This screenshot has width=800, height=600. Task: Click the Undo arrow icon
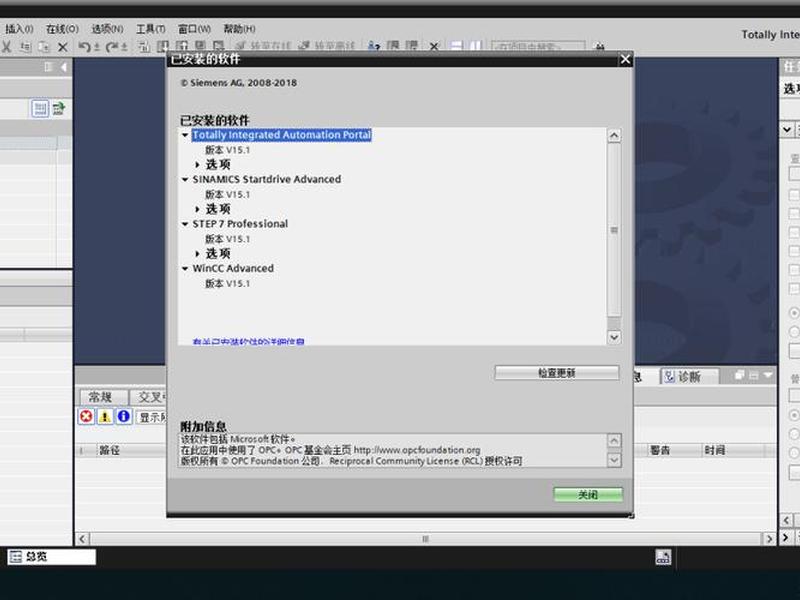(84, 47)
